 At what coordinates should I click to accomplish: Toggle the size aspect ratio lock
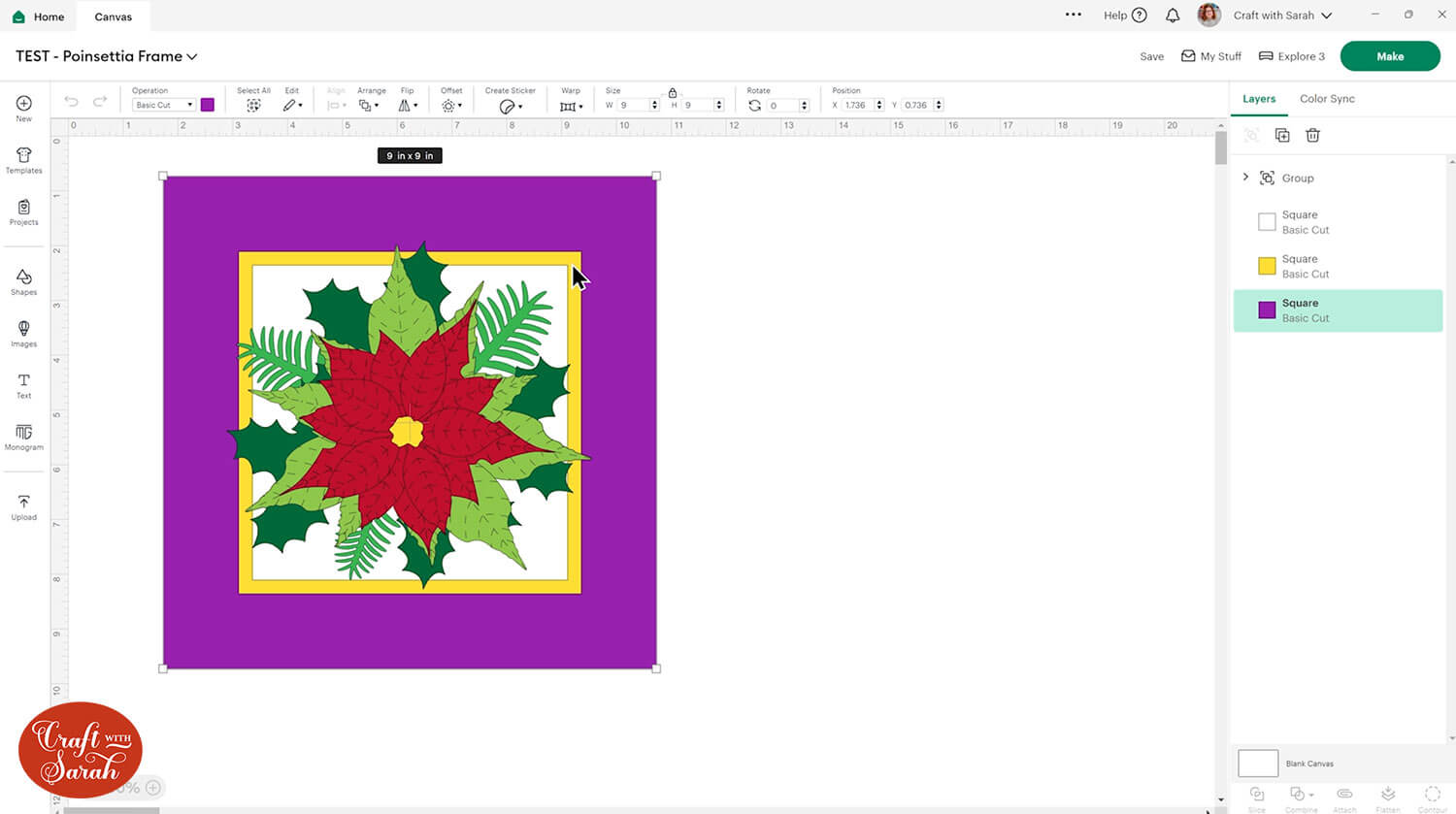672,92
